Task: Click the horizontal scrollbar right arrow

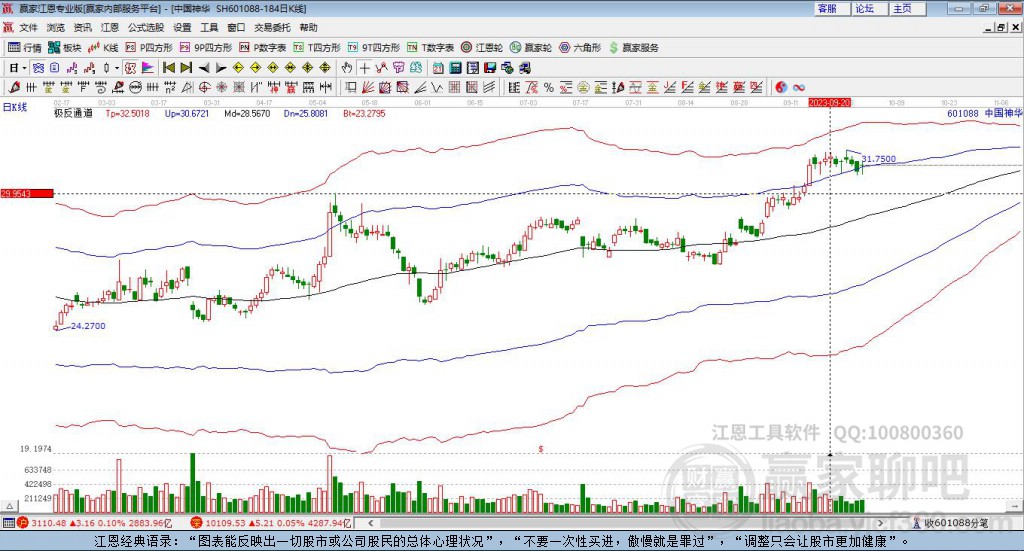Action: click(880, 523)
